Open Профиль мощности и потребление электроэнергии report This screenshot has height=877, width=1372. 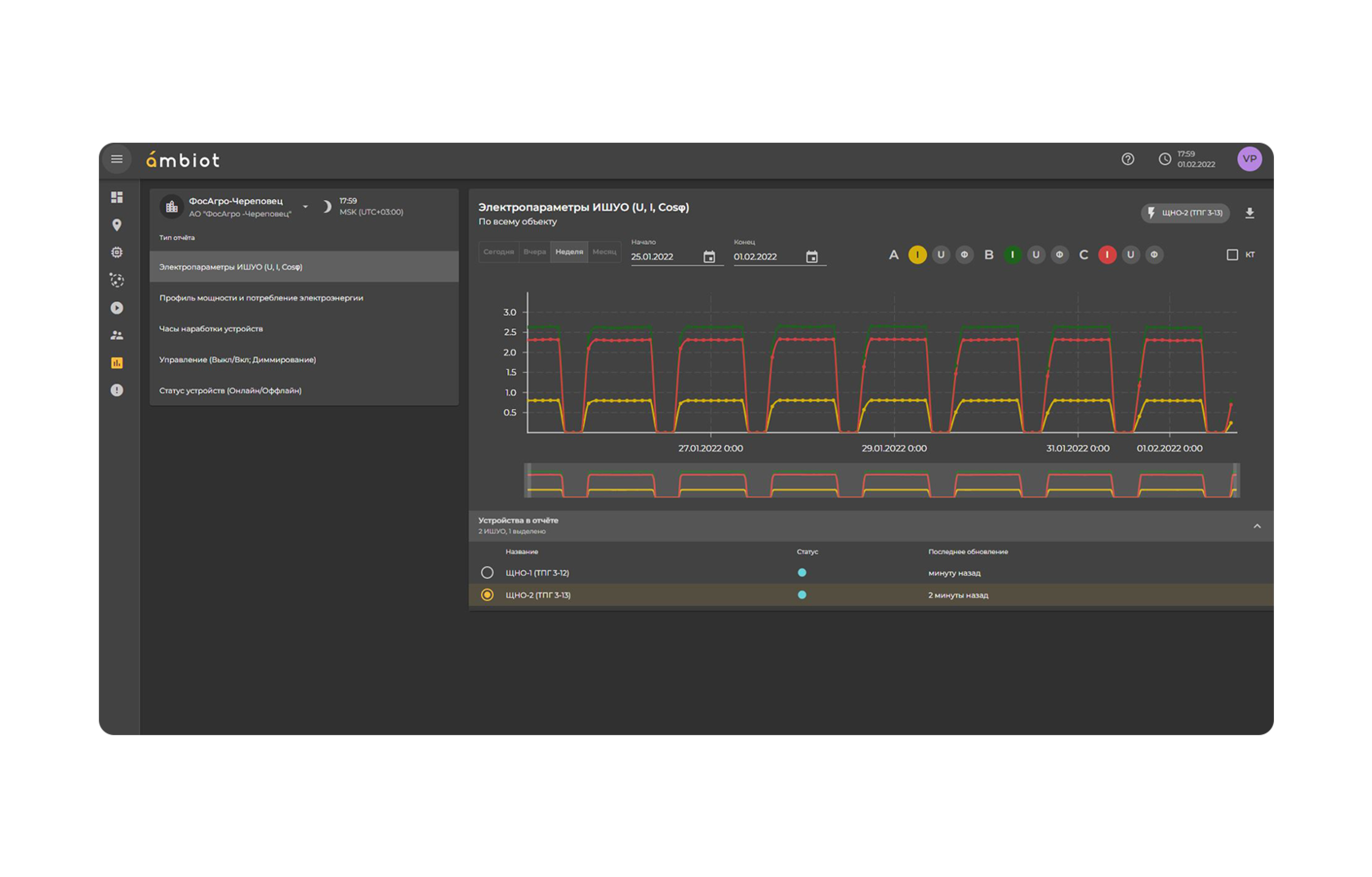(304, 298)
